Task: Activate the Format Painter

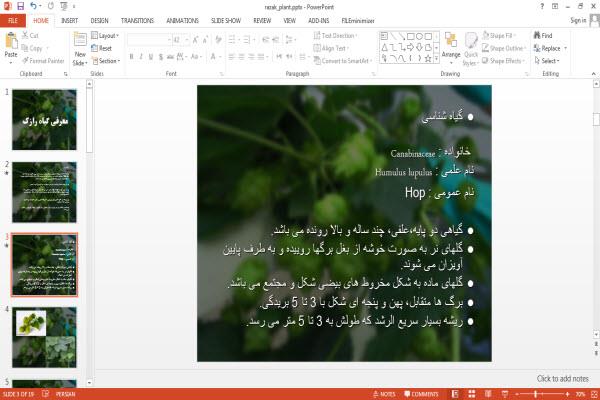Action: coord(43,61)
